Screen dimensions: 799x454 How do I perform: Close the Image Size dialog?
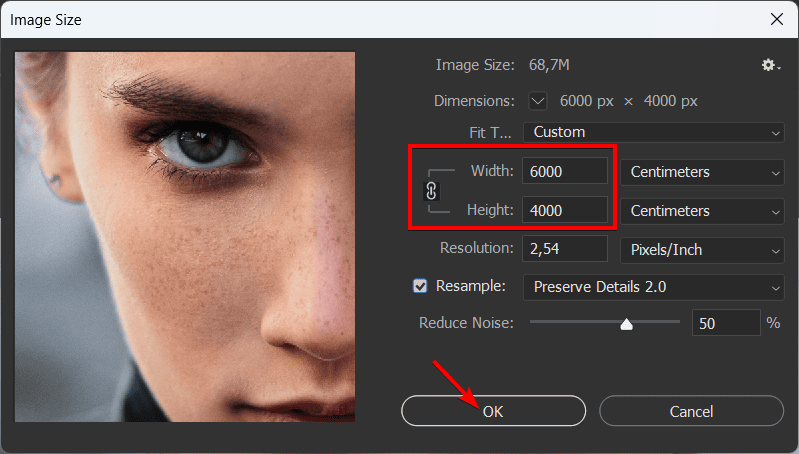coord(775,19)
